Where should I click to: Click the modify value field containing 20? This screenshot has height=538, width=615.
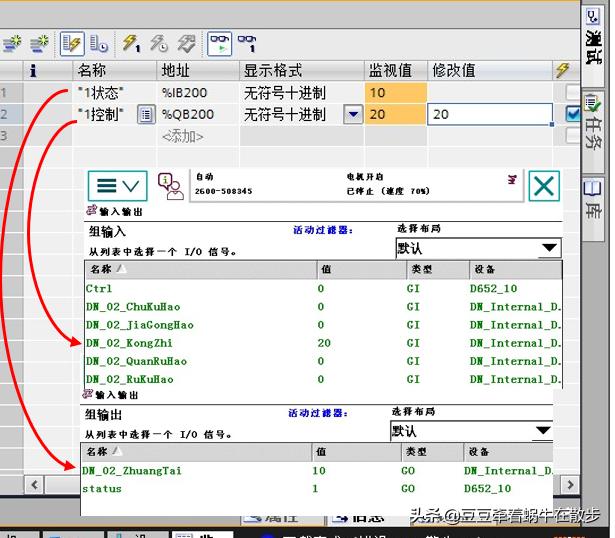pyautogui.click(x=490, y=115)
